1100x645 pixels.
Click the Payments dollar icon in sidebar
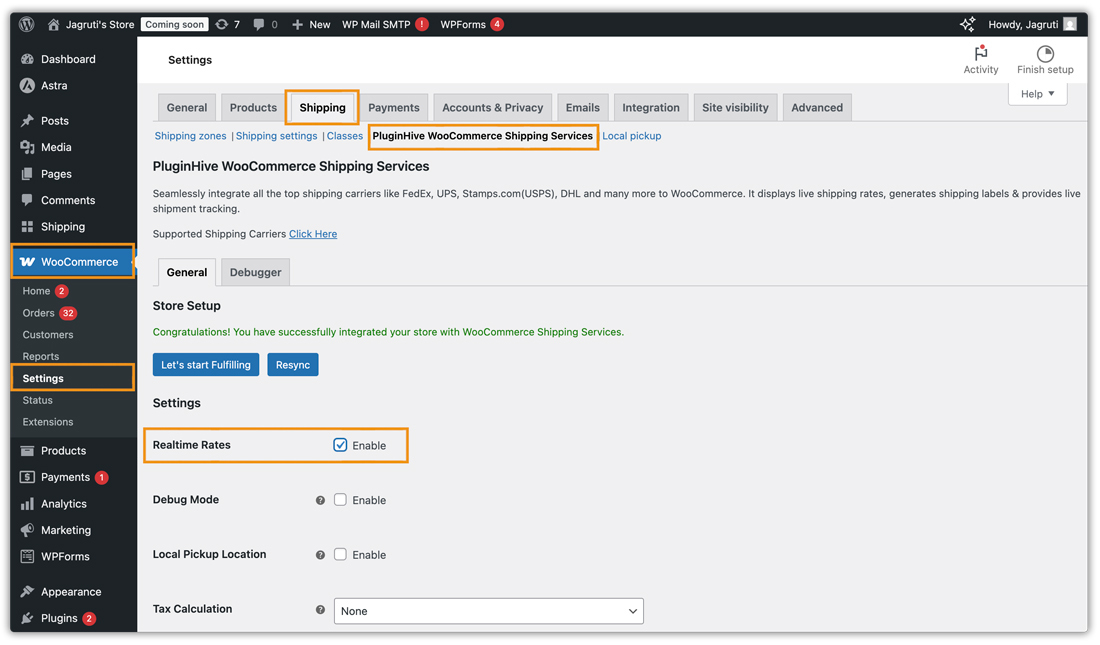pos(27,477)
